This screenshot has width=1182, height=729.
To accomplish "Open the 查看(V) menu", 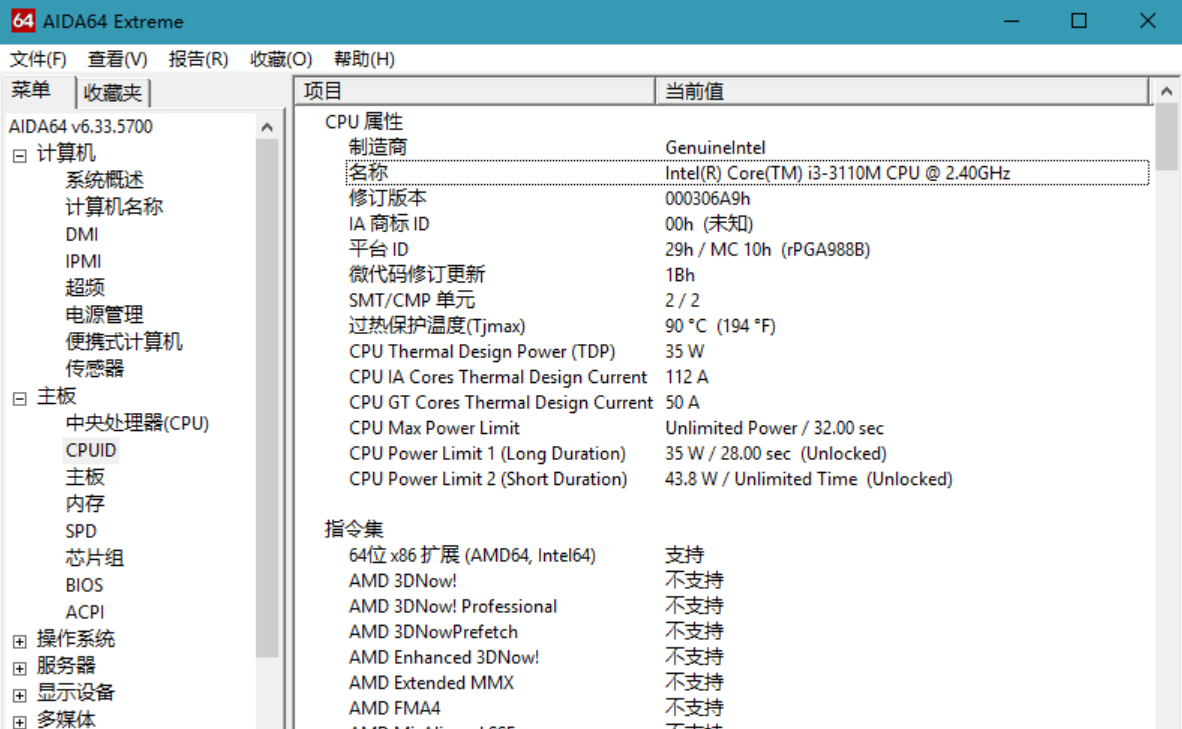I will point(117,59).
